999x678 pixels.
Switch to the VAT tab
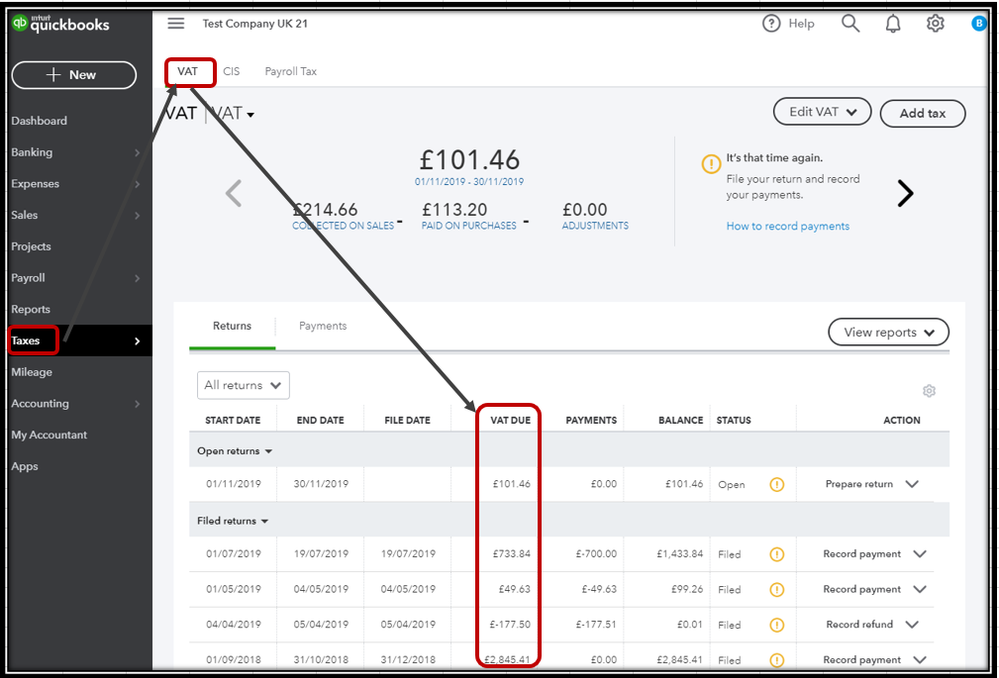coord(187,71)
